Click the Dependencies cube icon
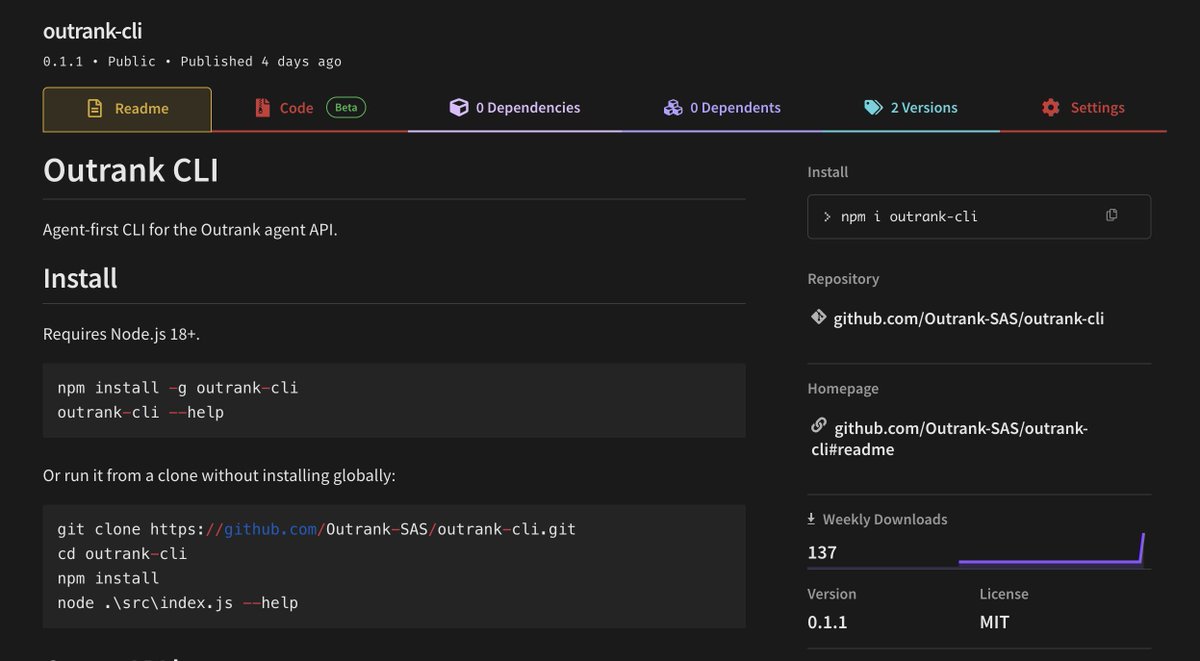Image resolution: width=1200 pixels, height=661 pixels. point(458,108)
